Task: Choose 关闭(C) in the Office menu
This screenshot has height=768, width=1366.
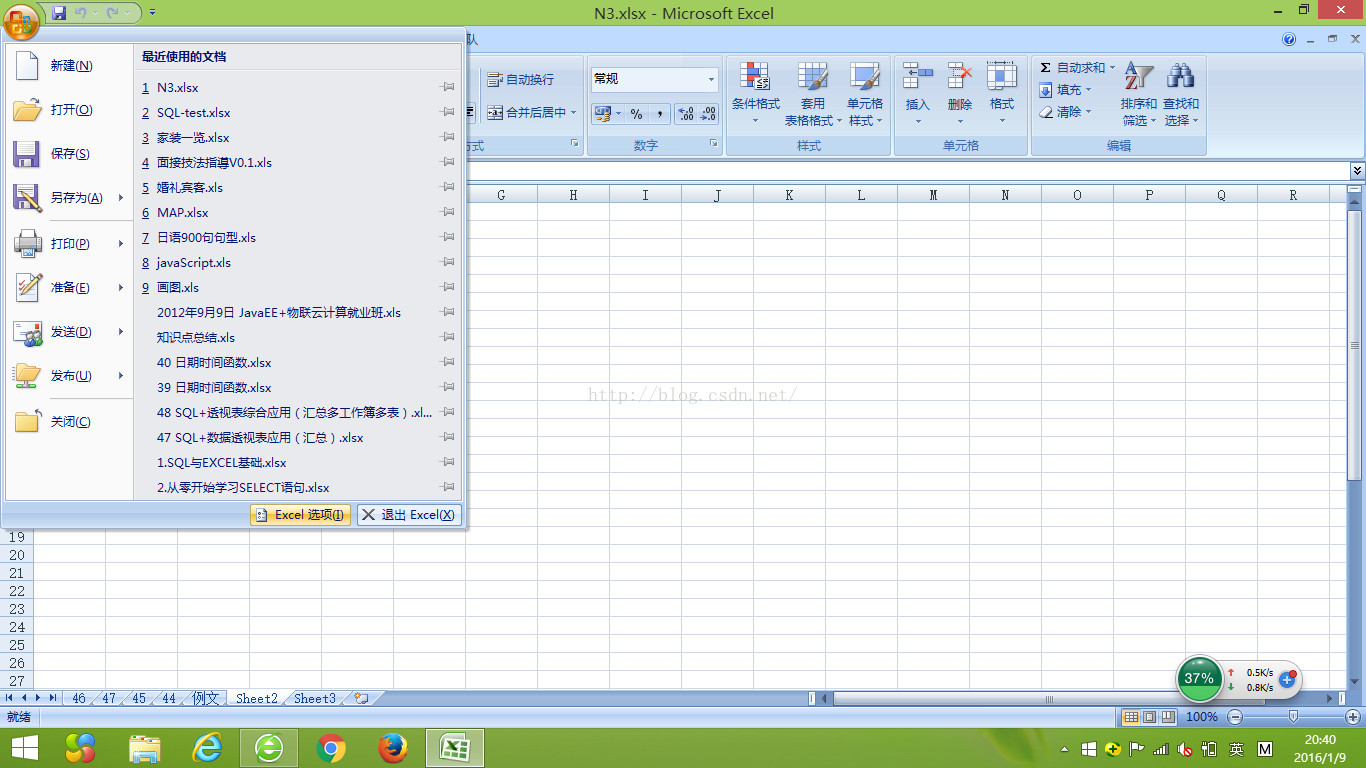Action: click(70, 422)
